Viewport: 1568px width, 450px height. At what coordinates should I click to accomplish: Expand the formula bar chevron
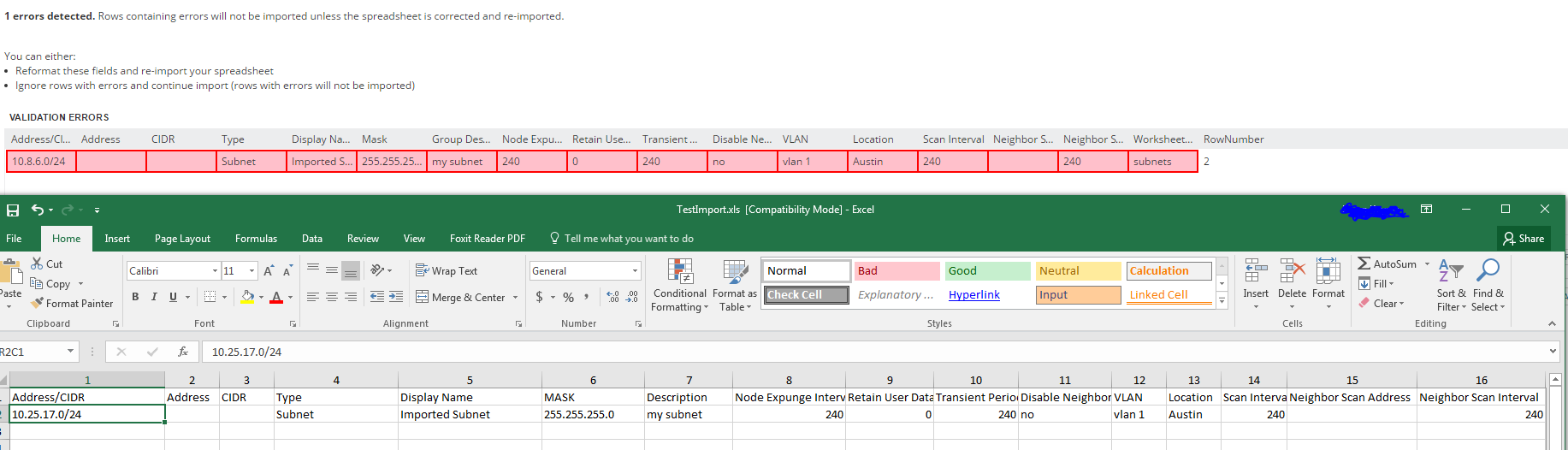[x=1553, y=352]
